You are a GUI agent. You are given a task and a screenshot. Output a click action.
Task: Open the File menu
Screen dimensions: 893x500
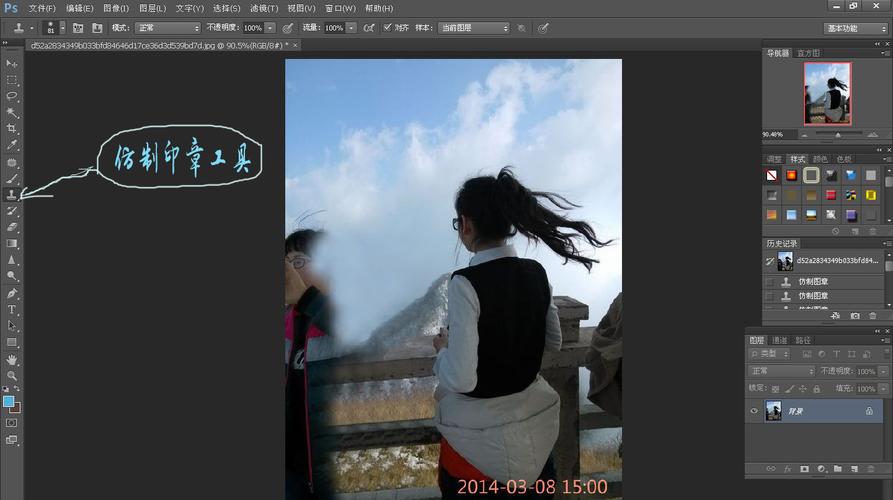coord(42,9)
